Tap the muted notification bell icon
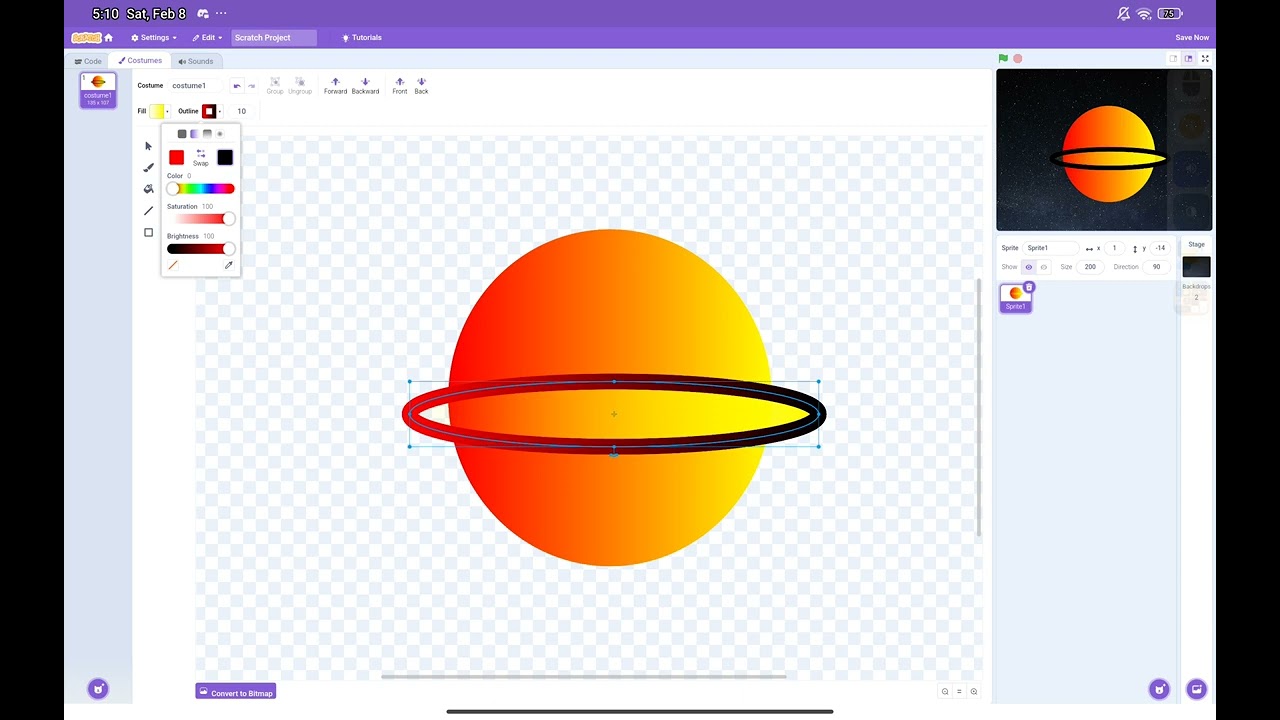1280x720 pixels. pos(1123,14)
